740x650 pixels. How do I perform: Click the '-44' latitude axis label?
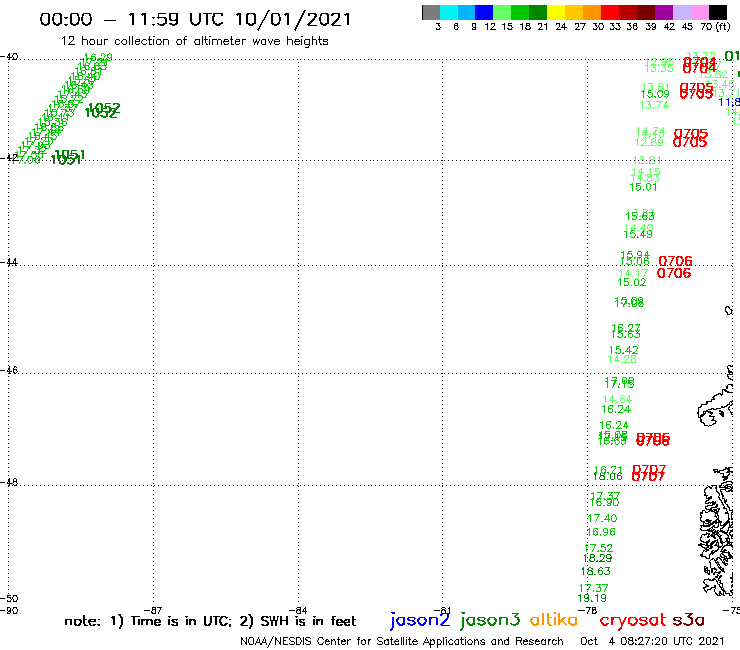9,262
